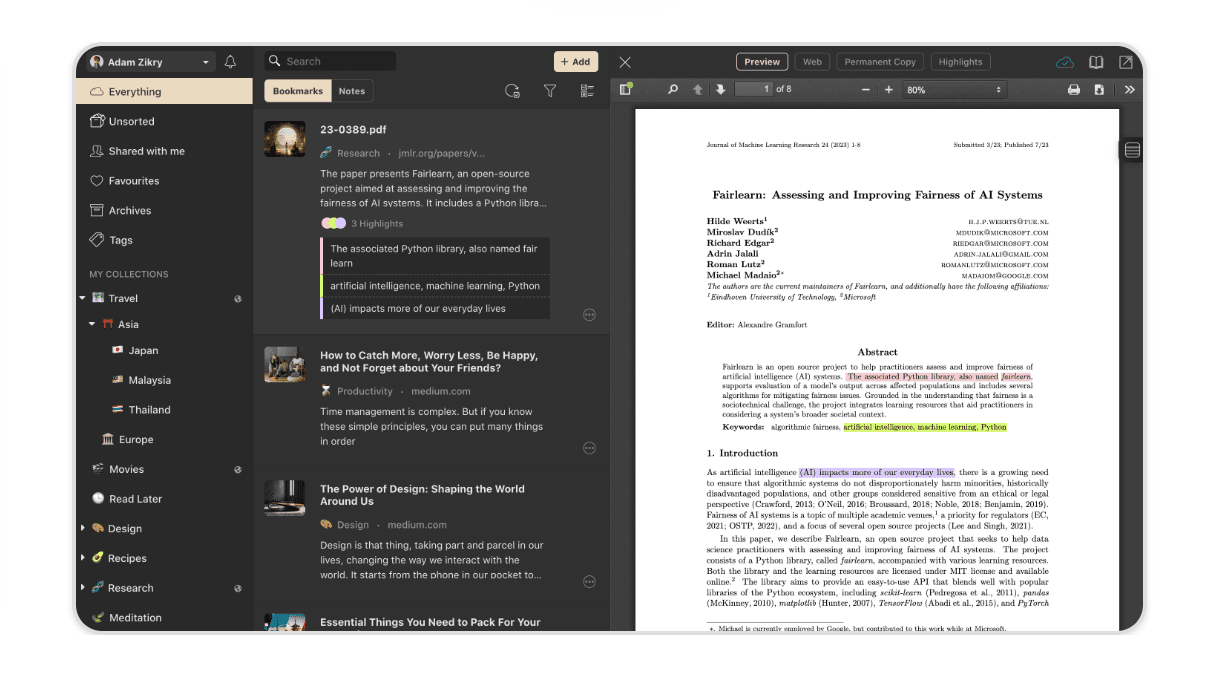Click the Add button
This screenshot has width=1216, height=691.
coord(576,61)
